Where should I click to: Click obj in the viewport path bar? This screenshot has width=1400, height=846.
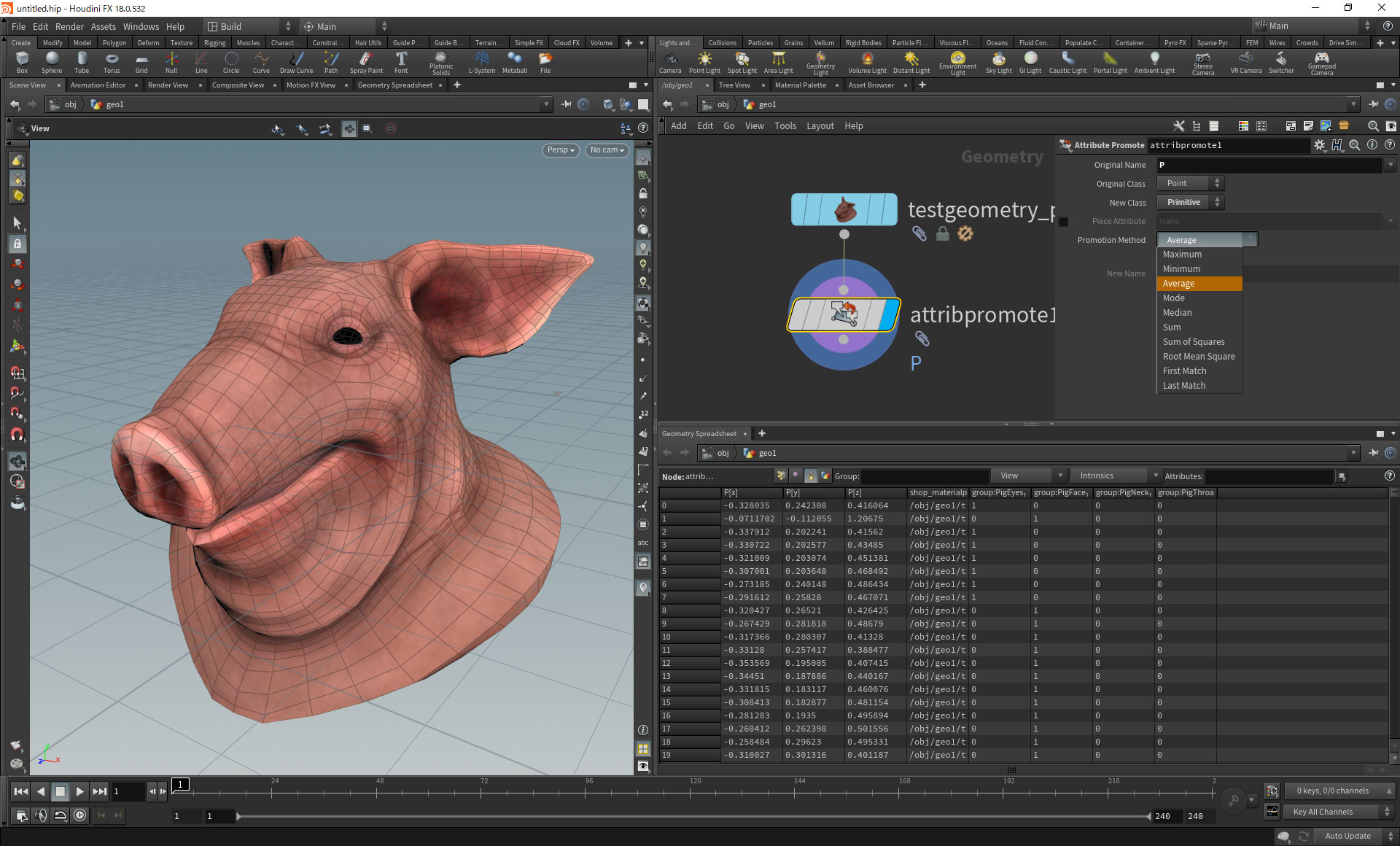coord(70,104)
